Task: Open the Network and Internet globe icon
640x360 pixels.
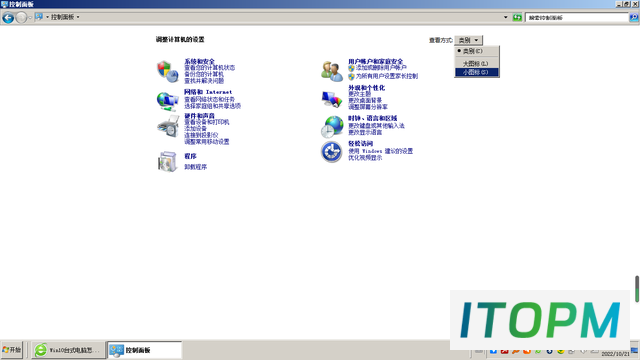Action: click(x=168, y=101)
